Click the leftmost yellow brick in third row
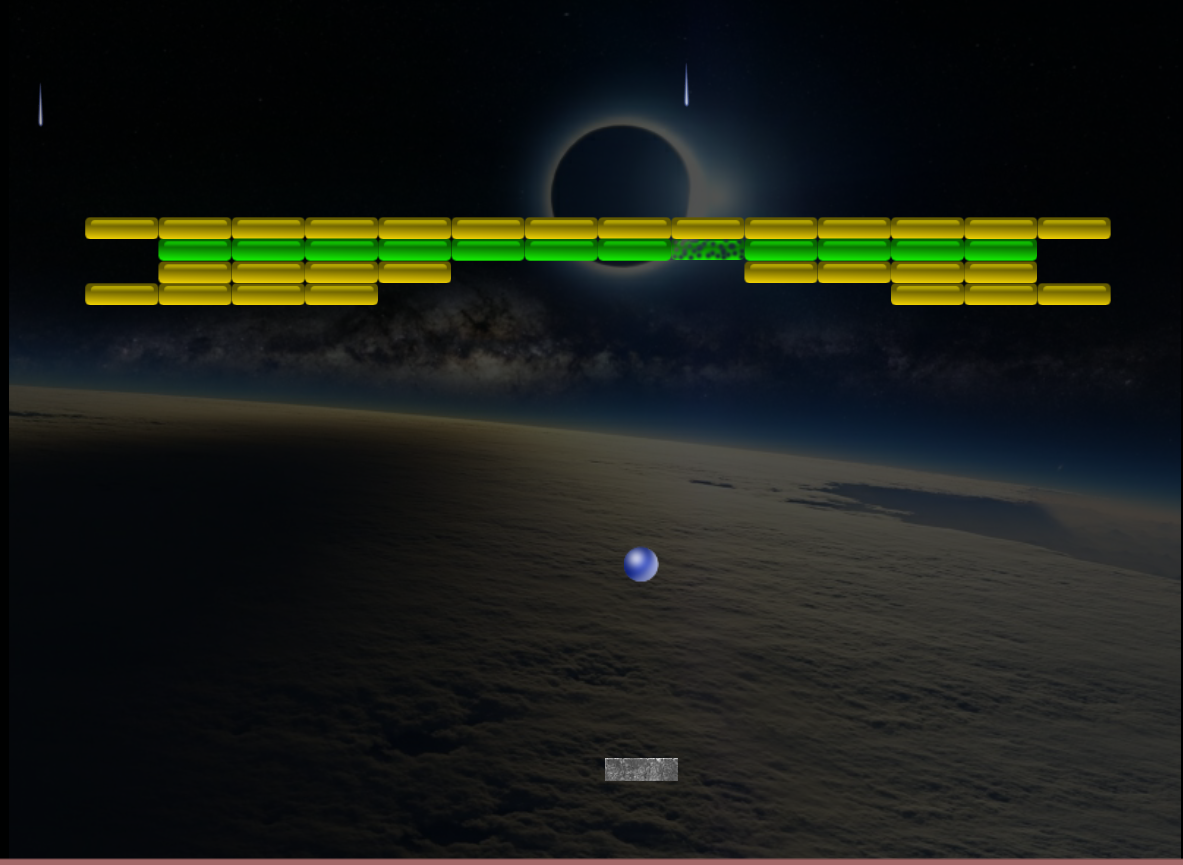This screenshot has width=1183, height=865. (195, 272)
